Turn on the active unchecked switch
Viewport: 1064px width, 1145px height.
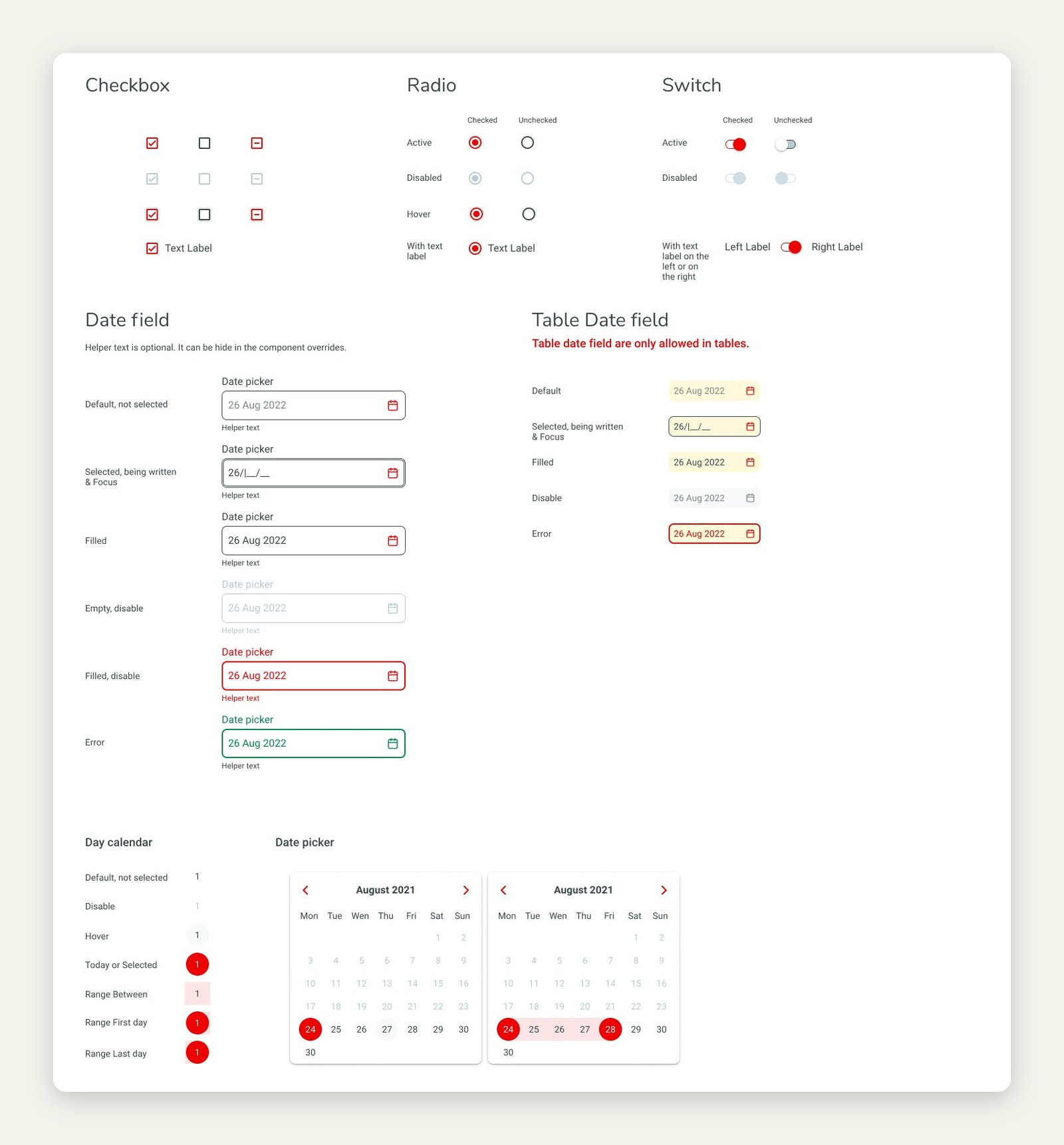click(x=785, y=144)
